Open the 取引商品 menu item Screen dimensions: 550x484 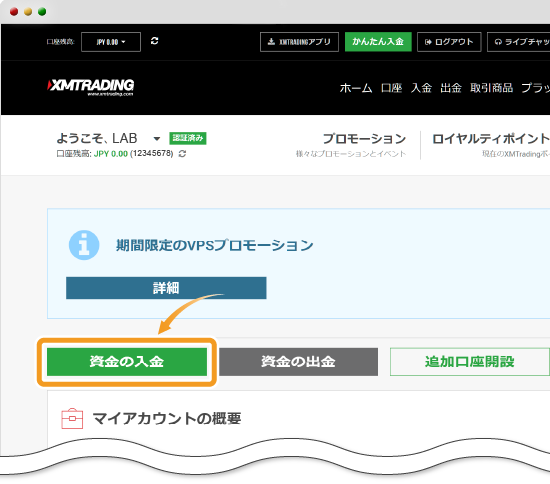tap(492, 88)
